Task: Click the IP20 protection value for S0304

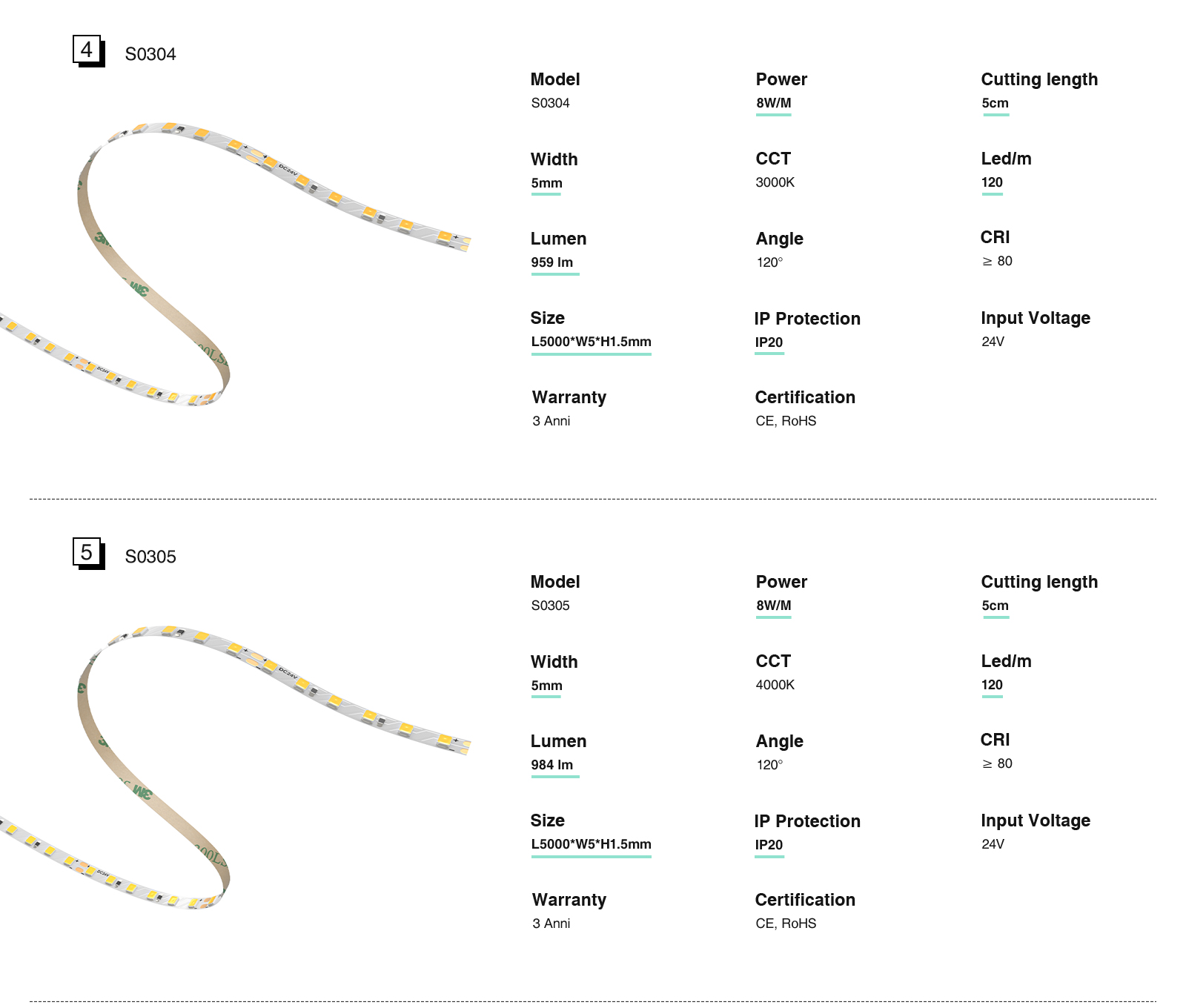Action: point(769,342)
